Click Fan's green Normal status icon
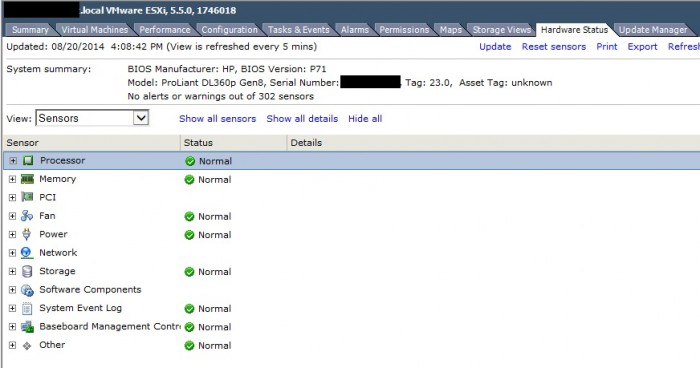Screen dimensions: 700x368 tap(189, 217)
